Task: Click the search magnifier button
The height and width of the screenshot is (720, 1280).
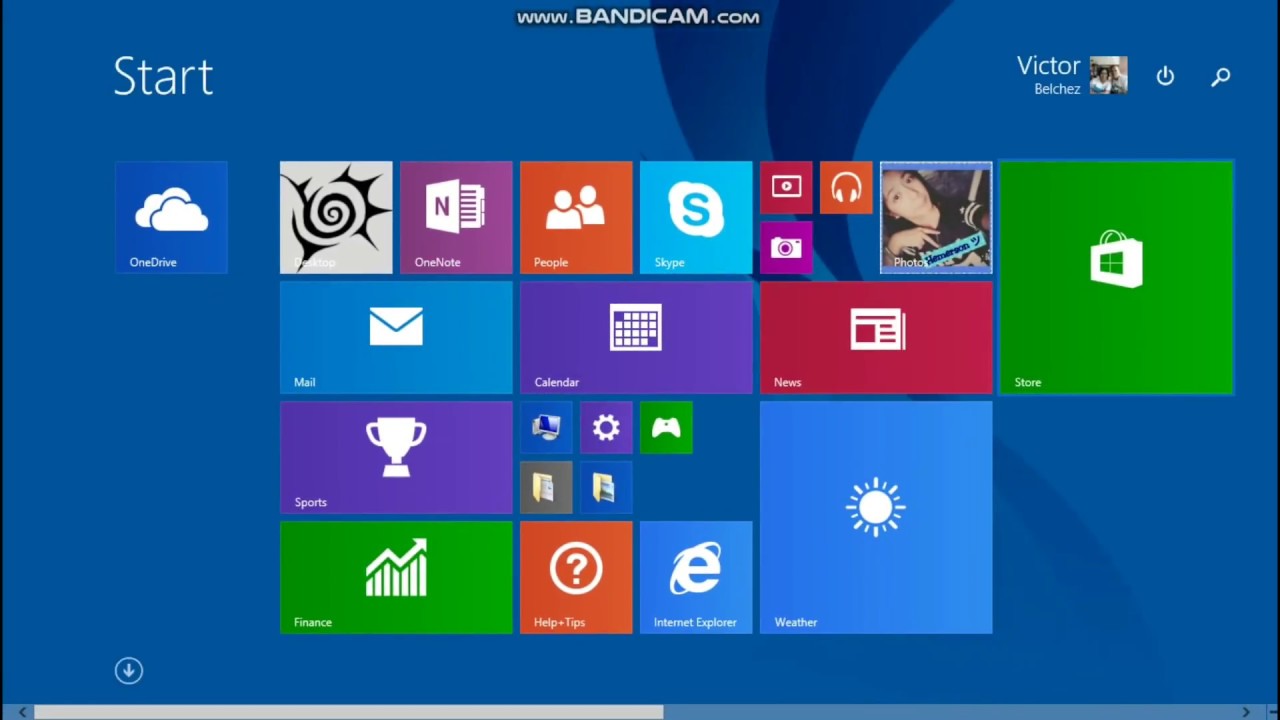Action: pyautogui.click(x=1220, y=76)
